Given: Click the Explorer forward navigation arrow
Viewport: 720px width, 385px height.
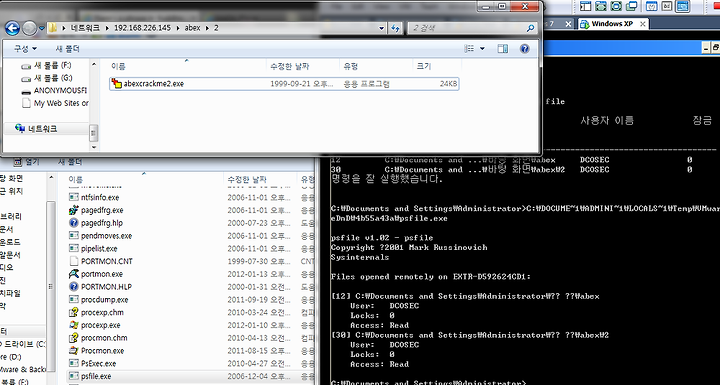Looking at the screenshot, I should click(29, 28).
